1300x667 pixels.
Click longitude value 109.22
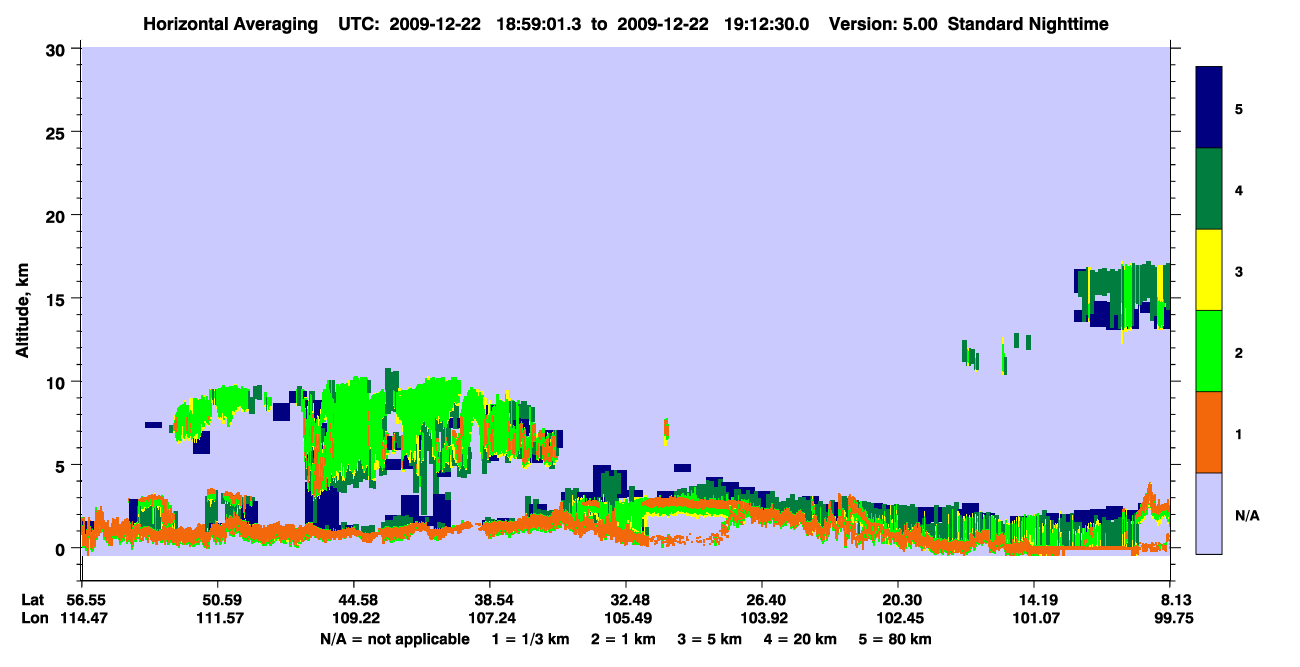(355, 618)
